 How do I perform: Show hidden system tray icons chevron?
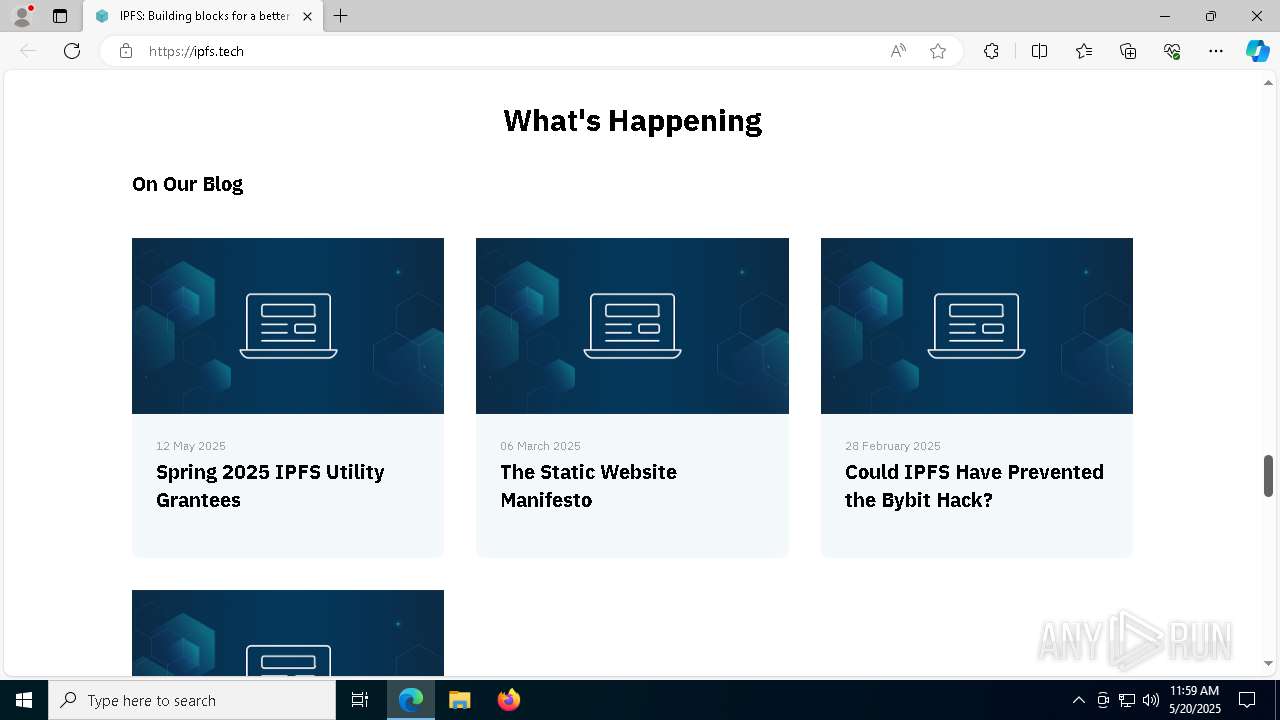(x=1078, y=700)
